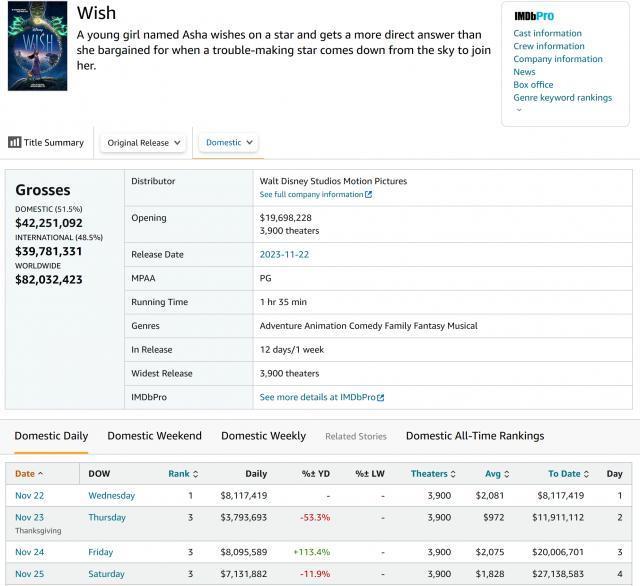Screen dimensions: 640x586
Task: Click the Title Summary bar chart icon
Action: coord(14,143)
